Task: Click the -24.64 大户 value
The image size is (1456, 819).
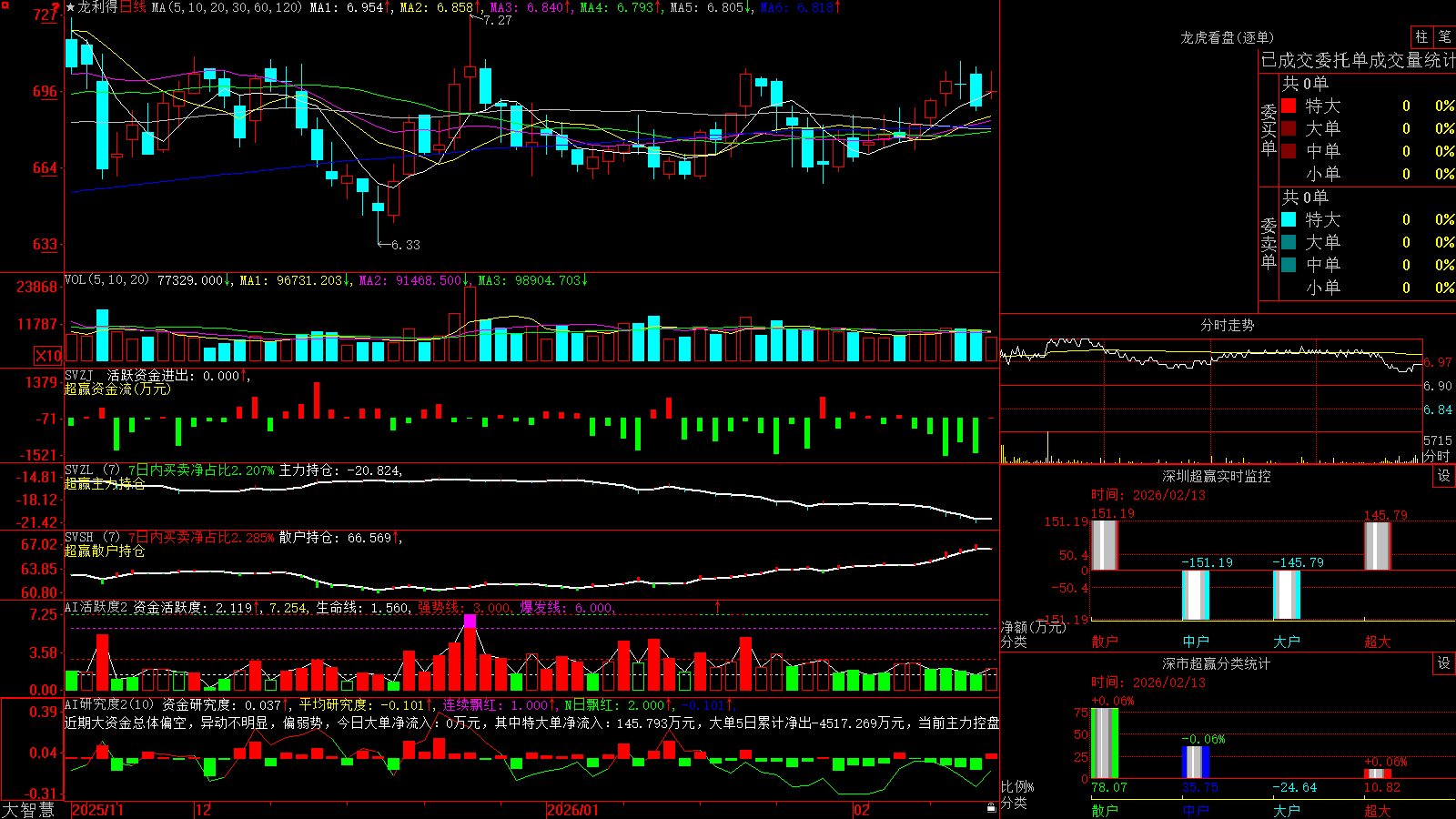Action: [1294, 787]
